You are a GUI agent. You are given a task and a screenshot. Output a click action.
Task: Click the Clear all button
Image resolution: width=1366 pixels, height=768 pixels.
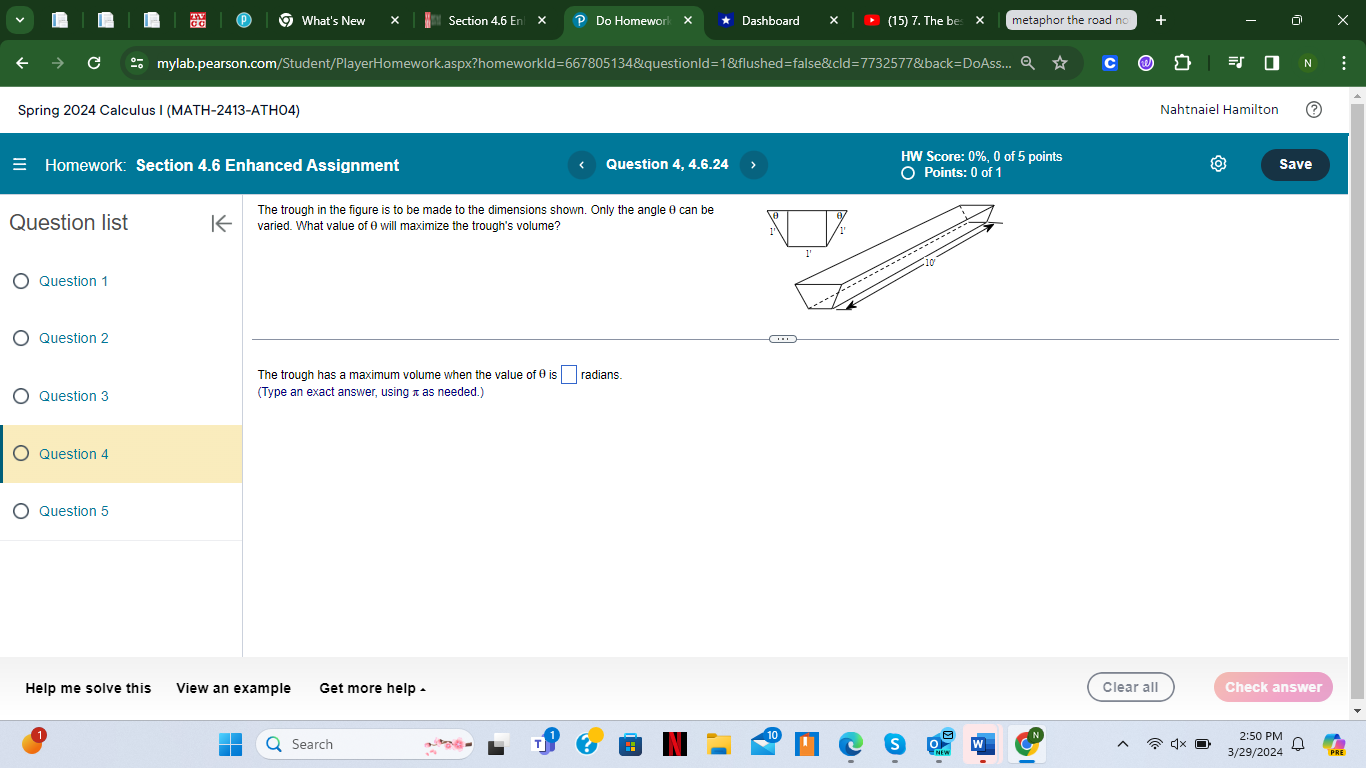click(1130, 687)
